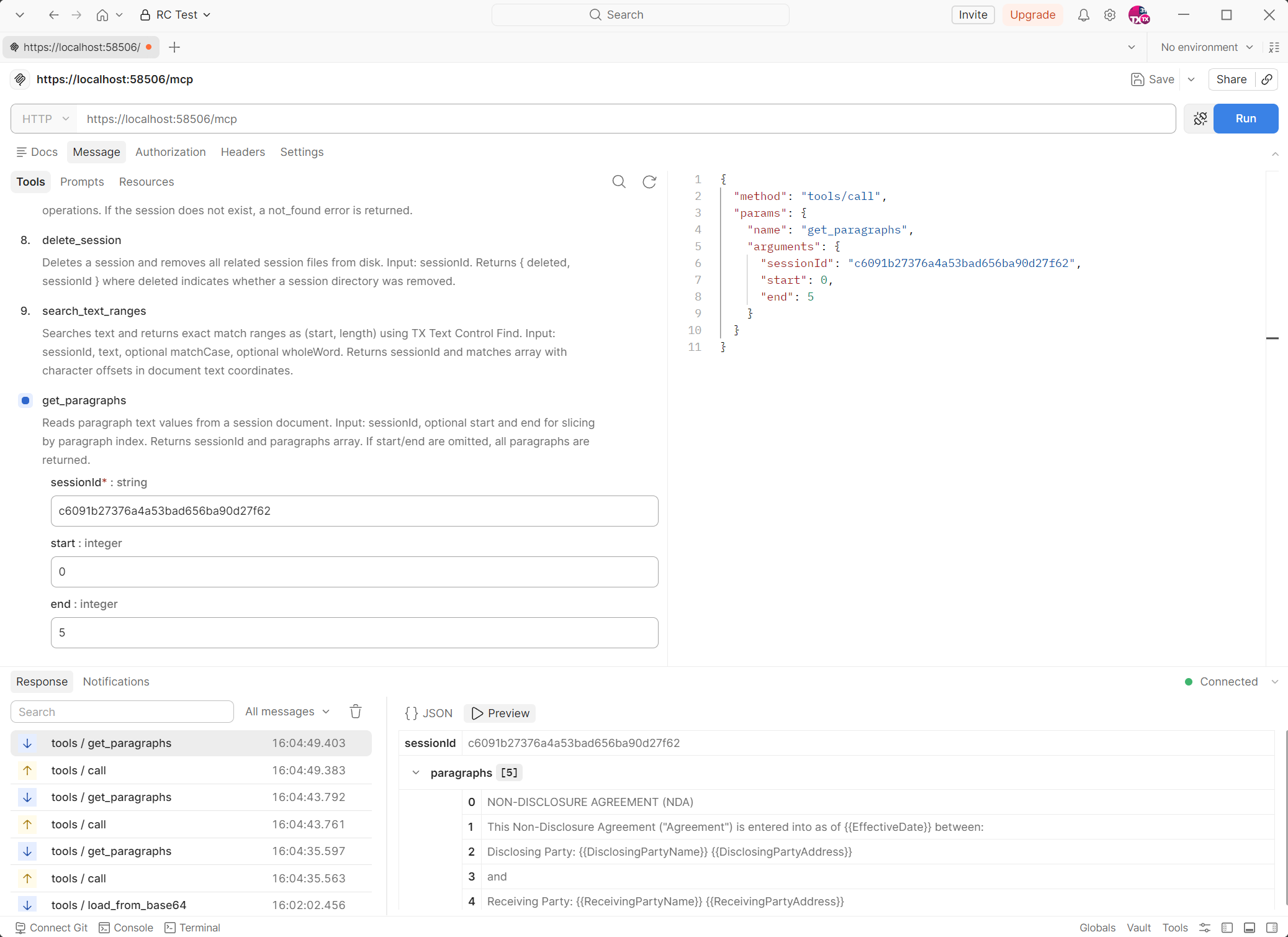
Task: Switch to the Authorization tab
Action: [170, 152]
